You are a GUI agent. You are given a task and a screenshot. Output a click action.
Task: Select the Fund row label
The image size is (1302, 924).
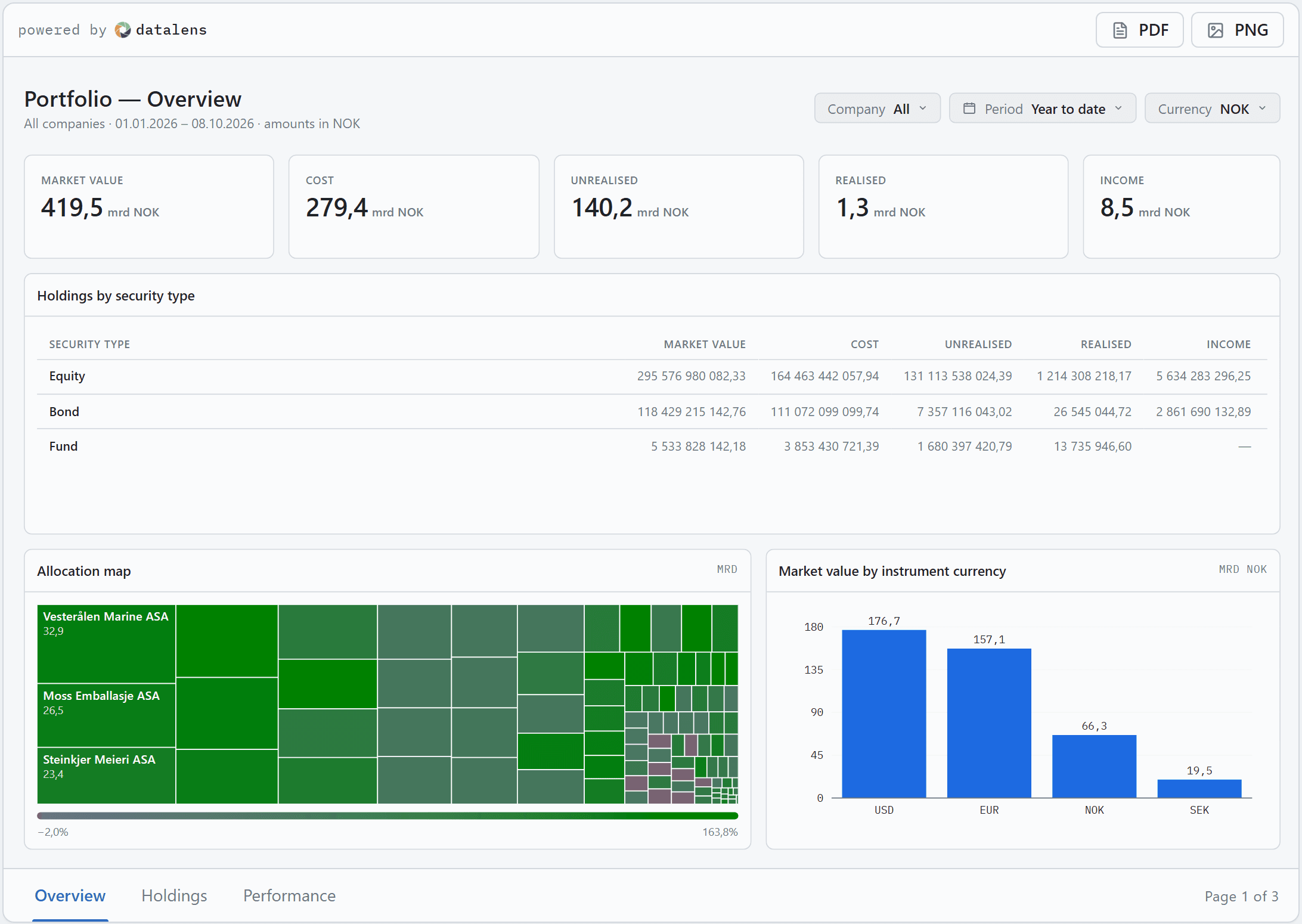click(x=63, y=446)
